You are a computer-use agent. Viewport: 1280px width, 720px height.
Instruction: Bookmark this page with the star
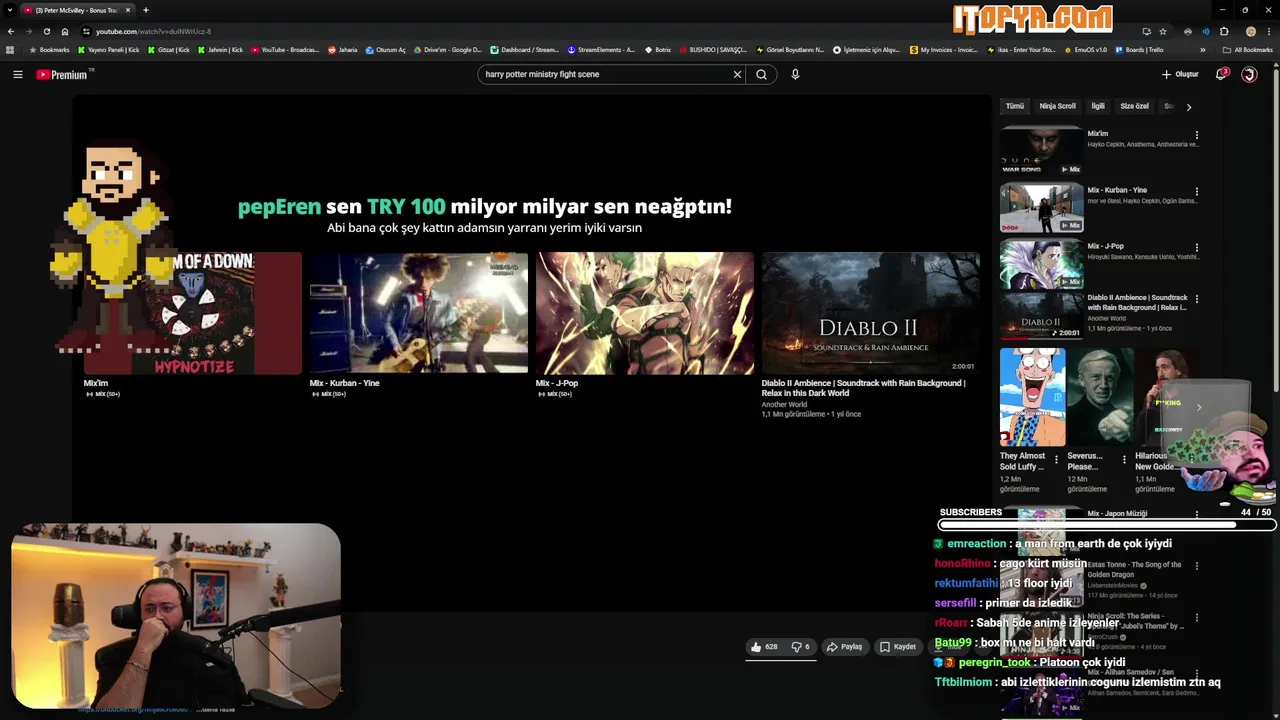(x=1163, y=31)
